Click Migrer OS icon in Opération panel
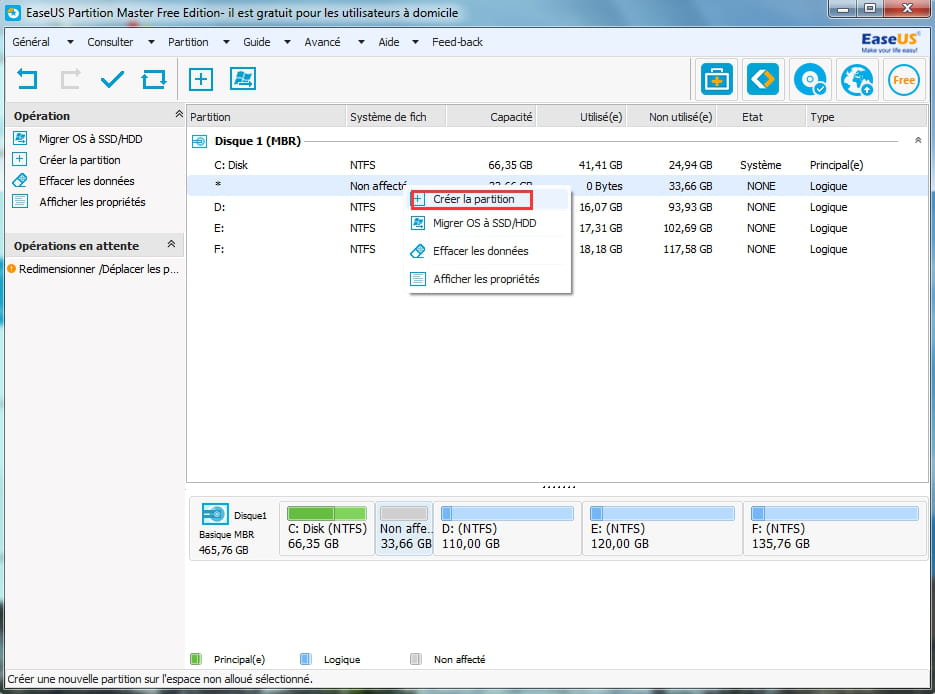Screen dimensions: 935x694 (x=20, y=138)
